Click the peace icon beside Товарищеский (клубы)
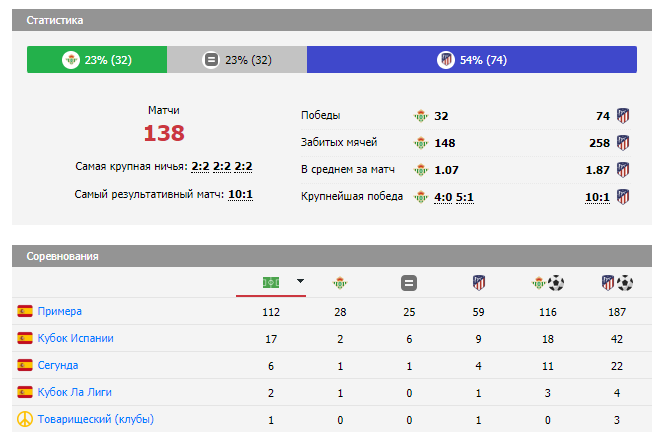 tap(25, 419)
